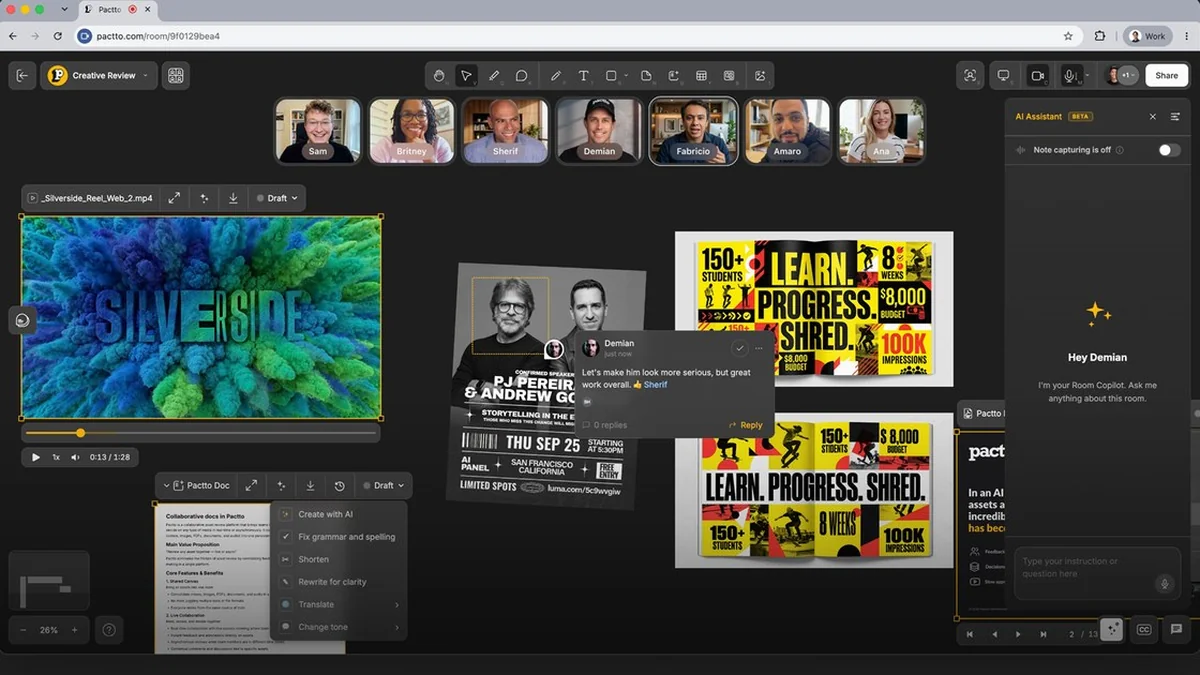Select the text tool in toolbar
1200x675 pixels.
(x=583, y=76)
